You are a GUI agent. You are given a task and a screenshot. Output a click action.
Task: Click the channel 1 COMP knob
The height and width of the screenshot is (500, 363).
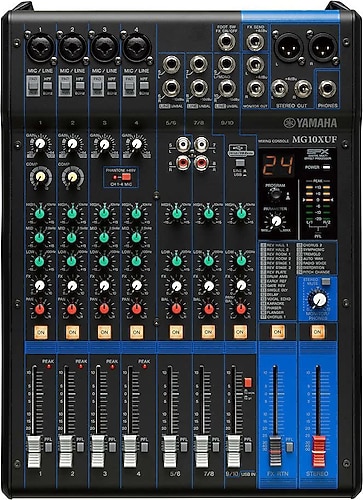pyautogui.click(x=40, y=177)
